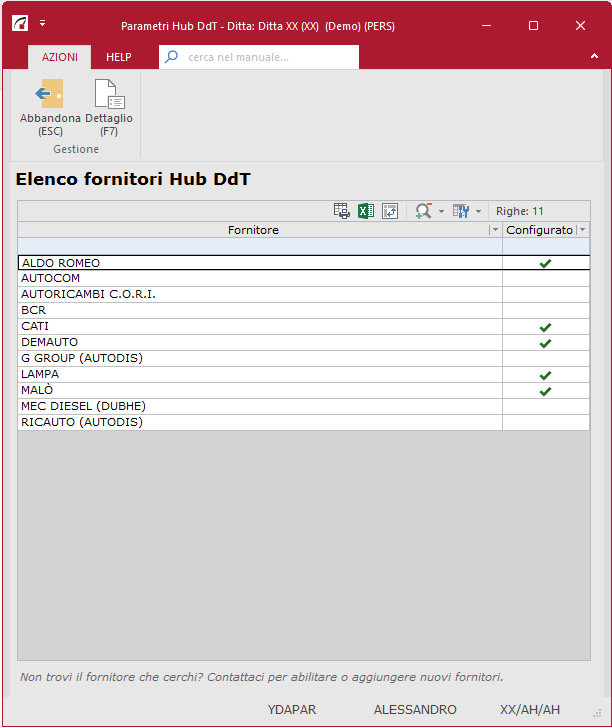Open the Configurato column filter dropdown
This screenshot has width=612, height=728.
(x=582, y=230)
